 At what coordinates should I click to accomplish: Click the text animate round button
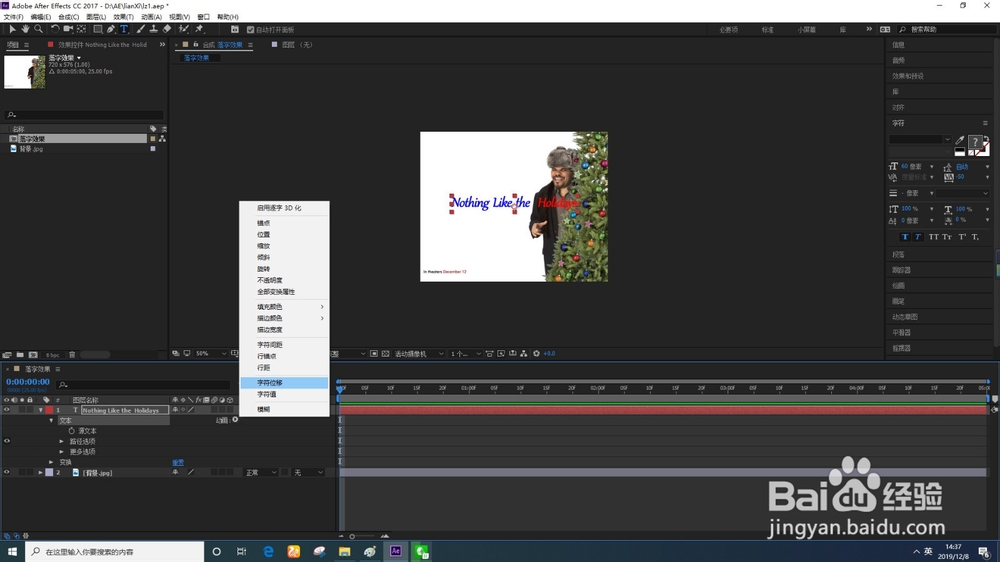[x=235, y=420]
